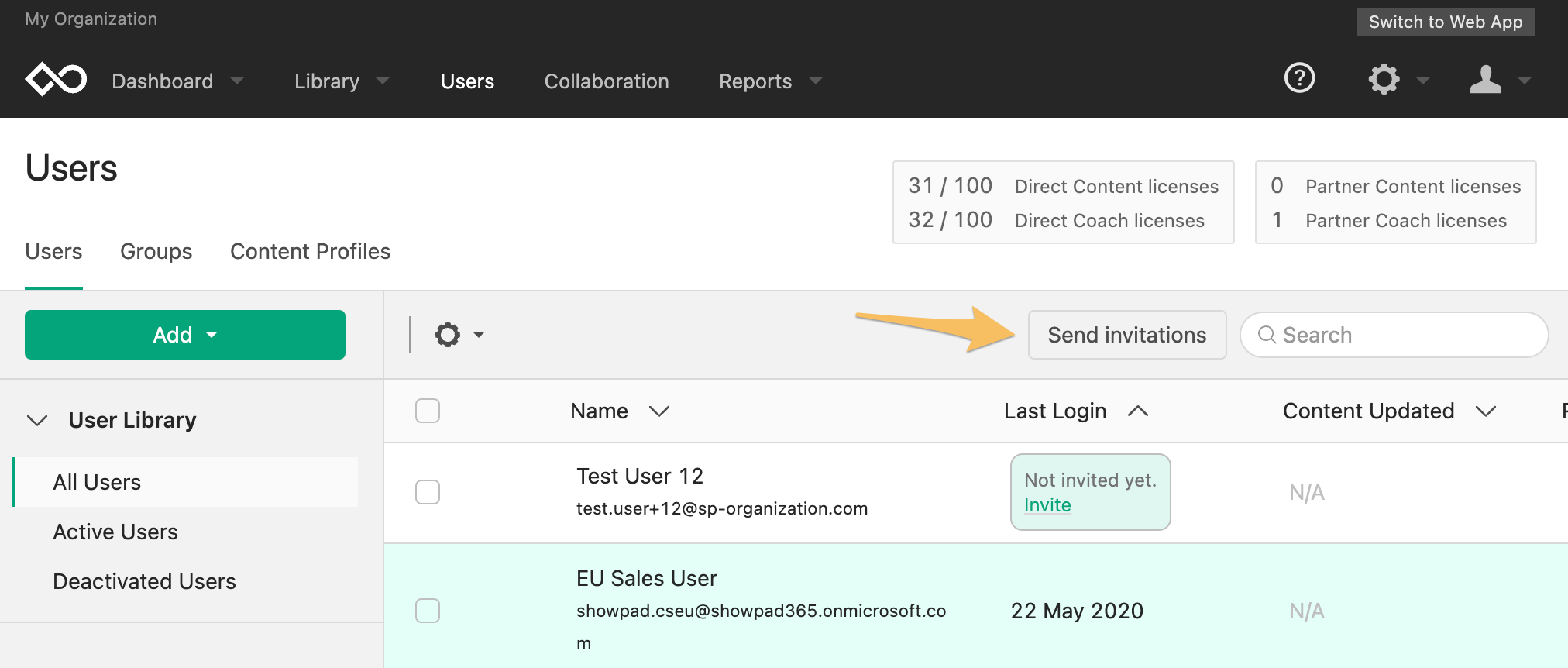Image resolution: width=1568 pixels, height=668 pixels.
Task: Click N/A content updated for Test User 12
Action: 1307,492
